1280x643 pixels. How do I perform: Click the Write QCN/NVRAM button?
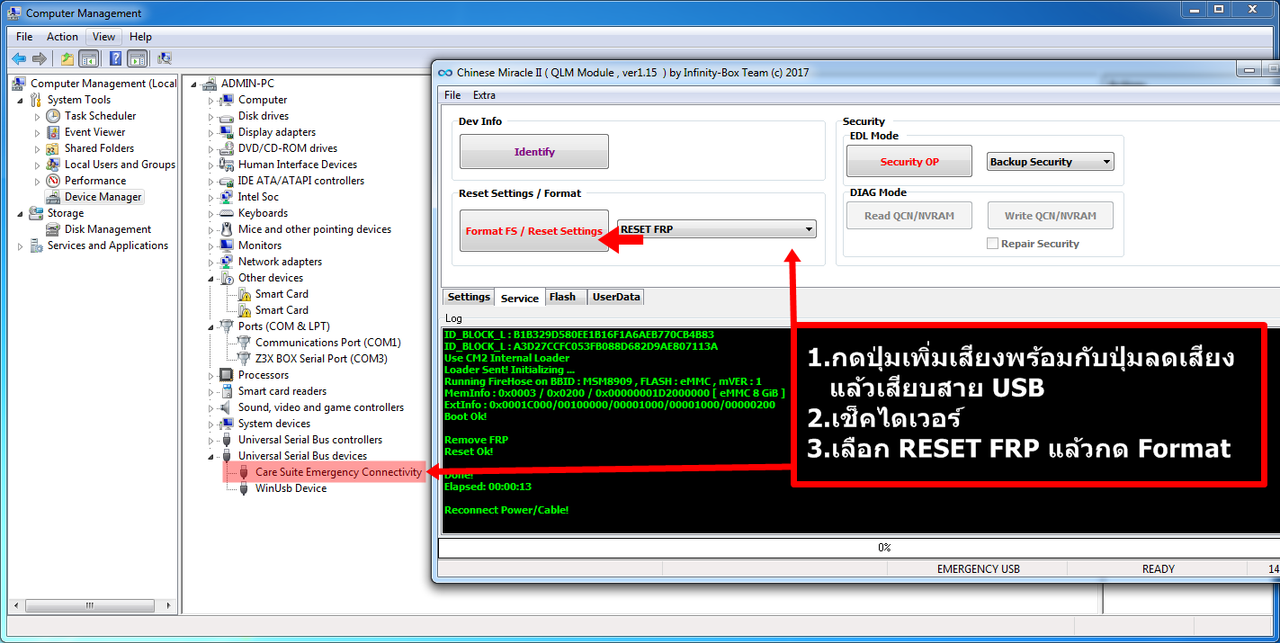(x=1050, y=215)
